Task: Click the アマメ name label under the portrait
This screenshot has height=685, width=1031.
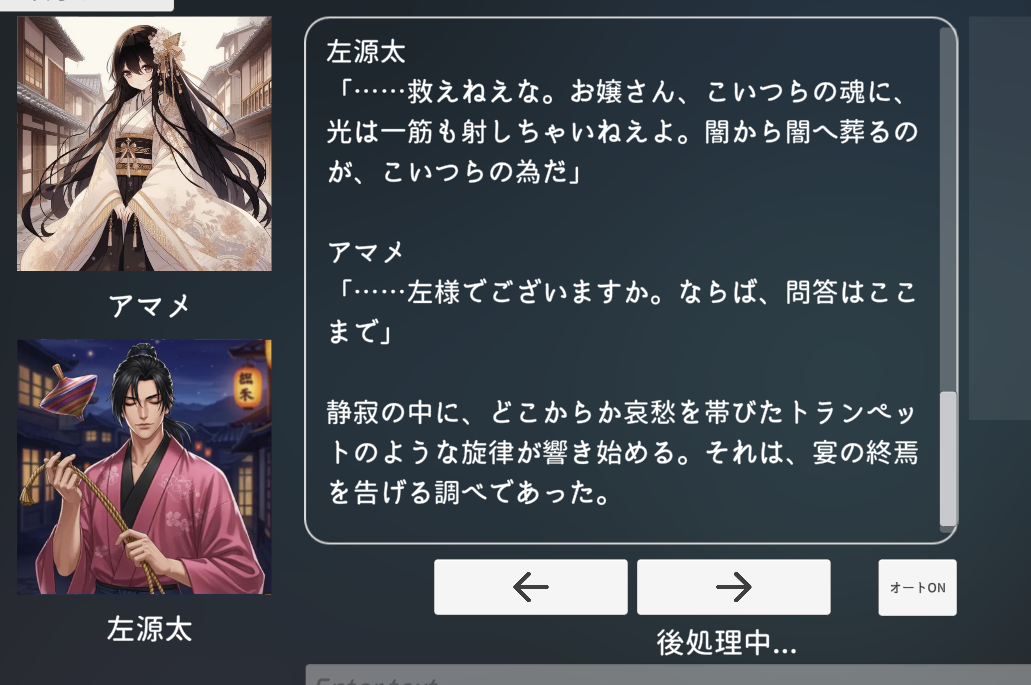Action: click(149, 306)
